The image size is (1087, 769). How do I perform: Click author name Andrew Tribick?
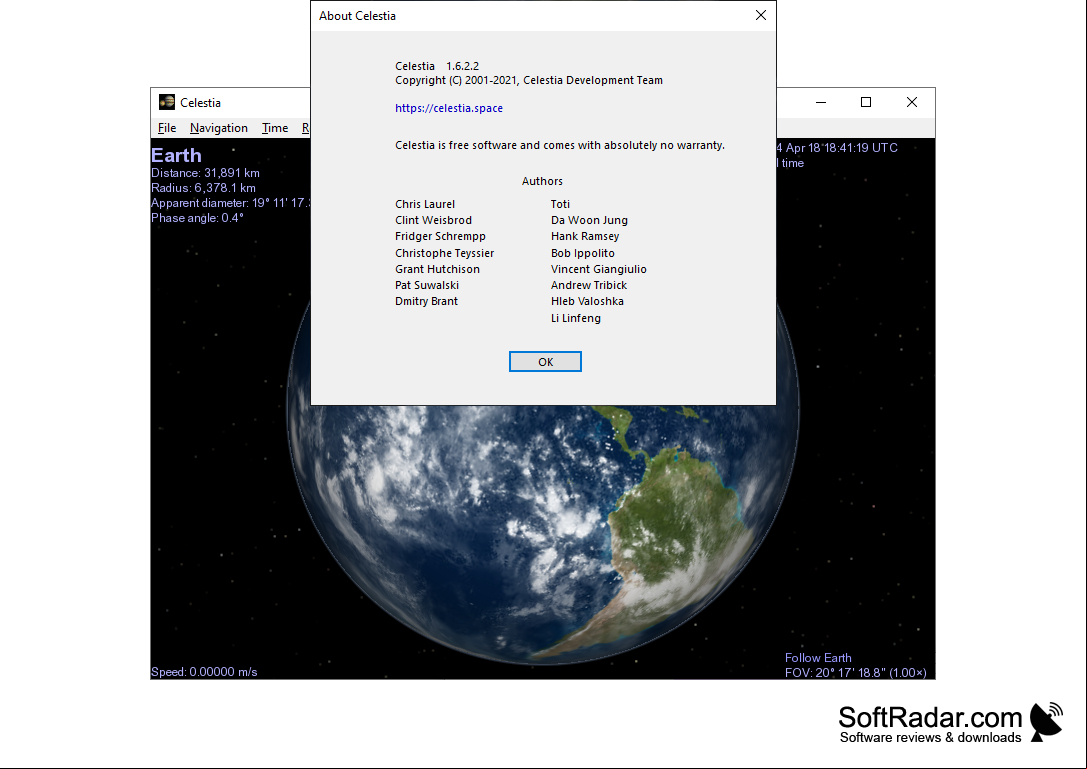589,285
